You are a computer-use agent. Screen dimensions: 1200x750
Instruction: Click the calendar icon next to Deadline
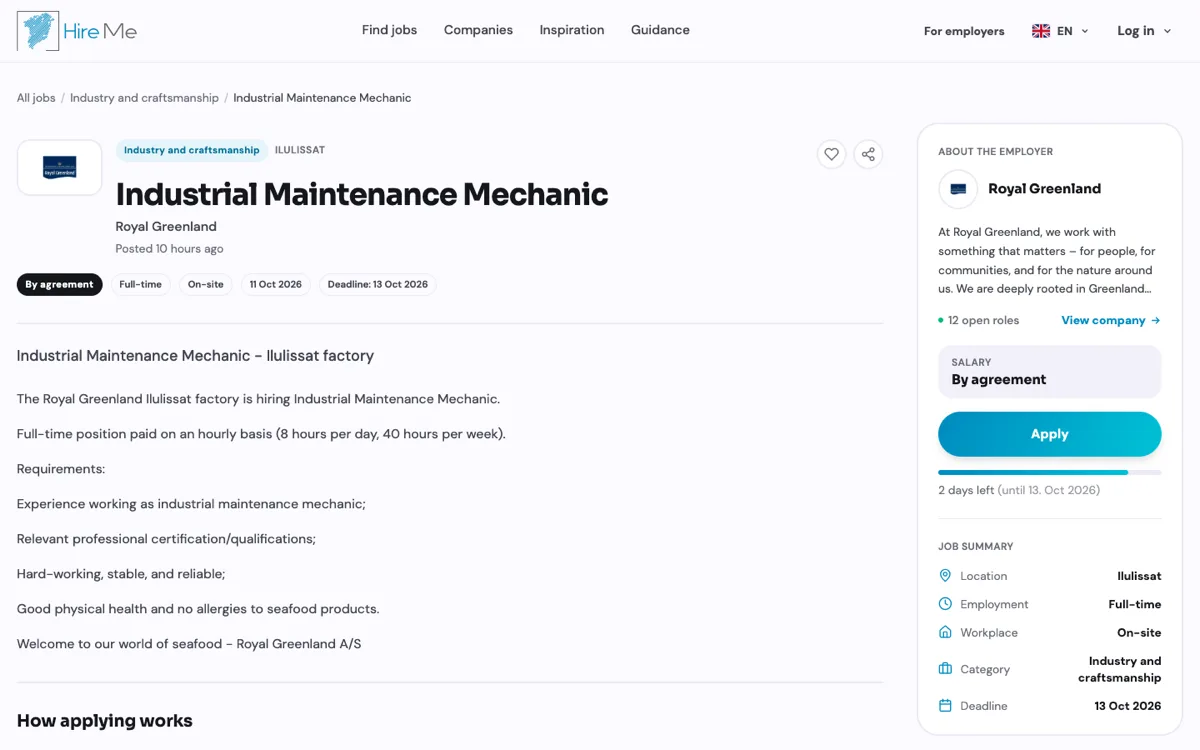pyautogui.click(x=945, y=706)
